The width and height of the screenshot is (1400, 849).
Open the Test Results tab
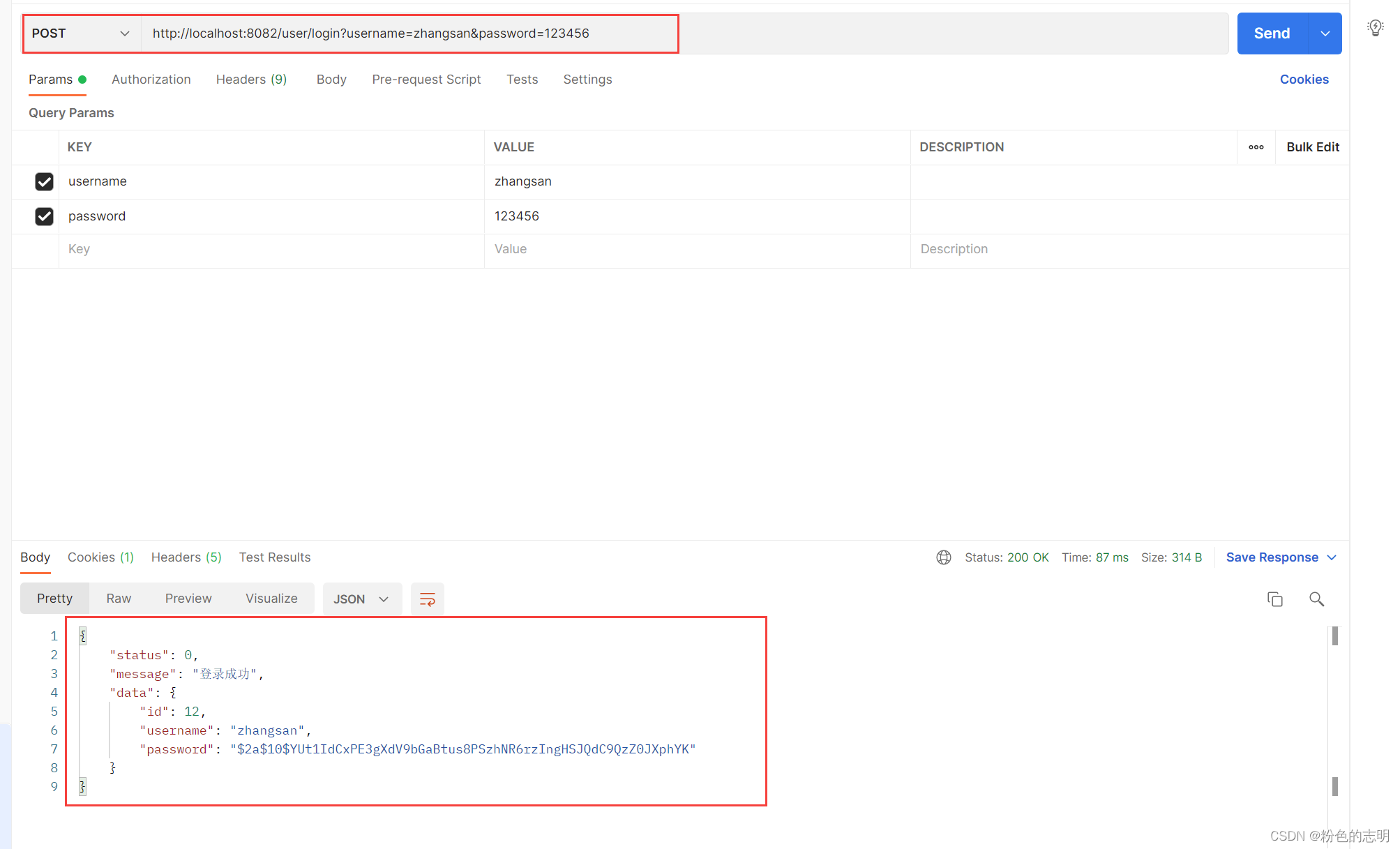[x=275, y=557]
